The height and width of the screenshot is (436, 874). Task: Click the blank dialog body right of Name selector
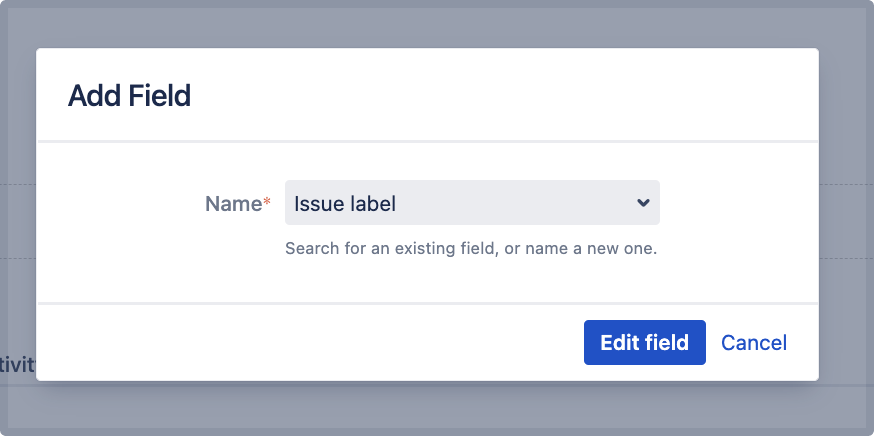(740, 204)
